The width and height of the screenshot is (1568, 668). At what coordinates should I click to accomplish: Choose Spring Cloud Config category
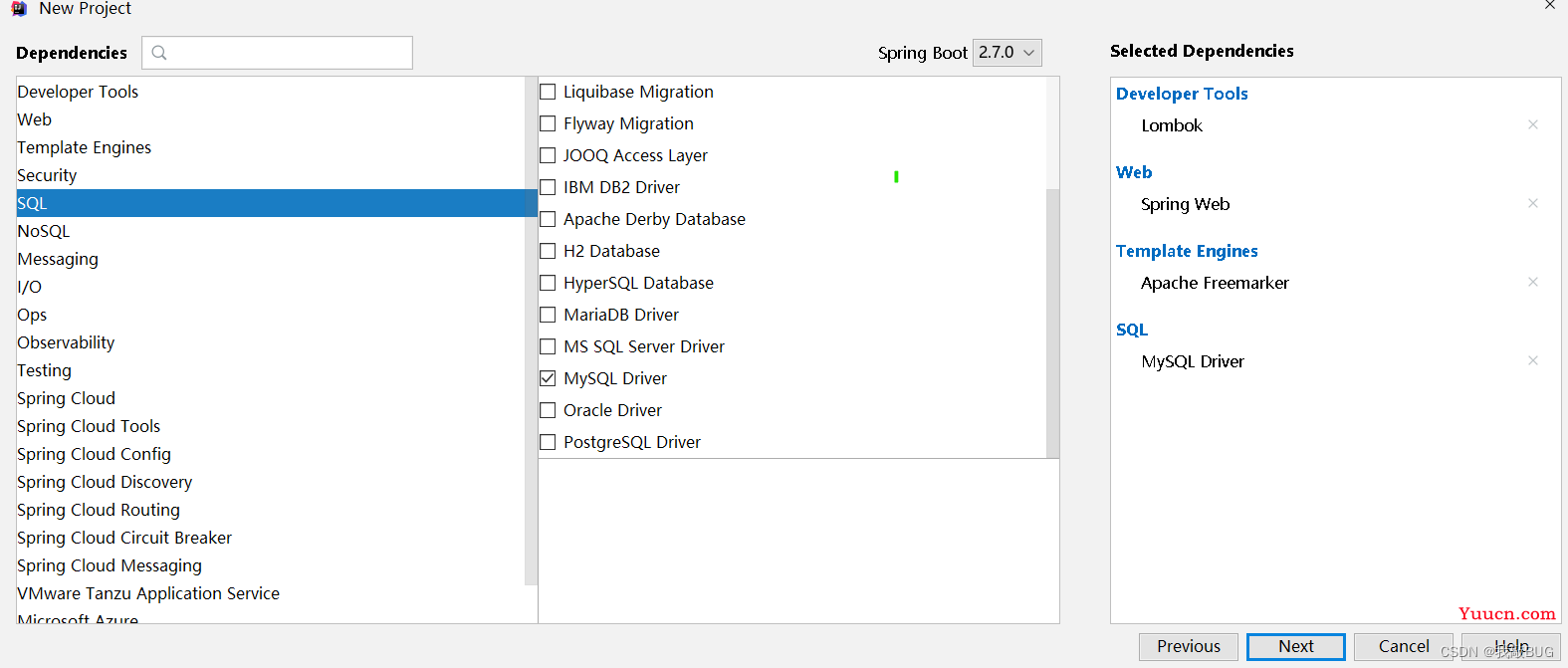271,454
